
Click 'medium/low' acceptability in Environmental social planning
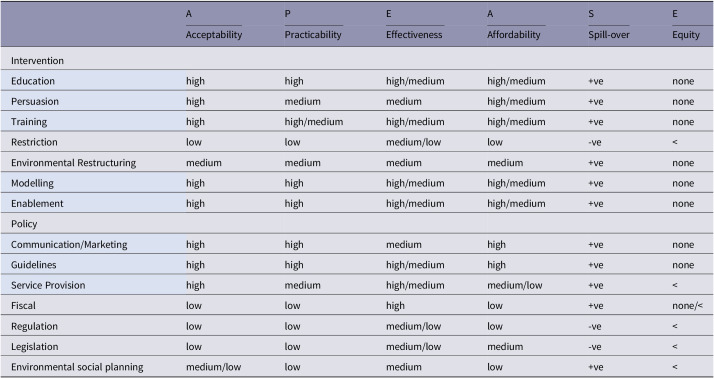tap(214, 367)
